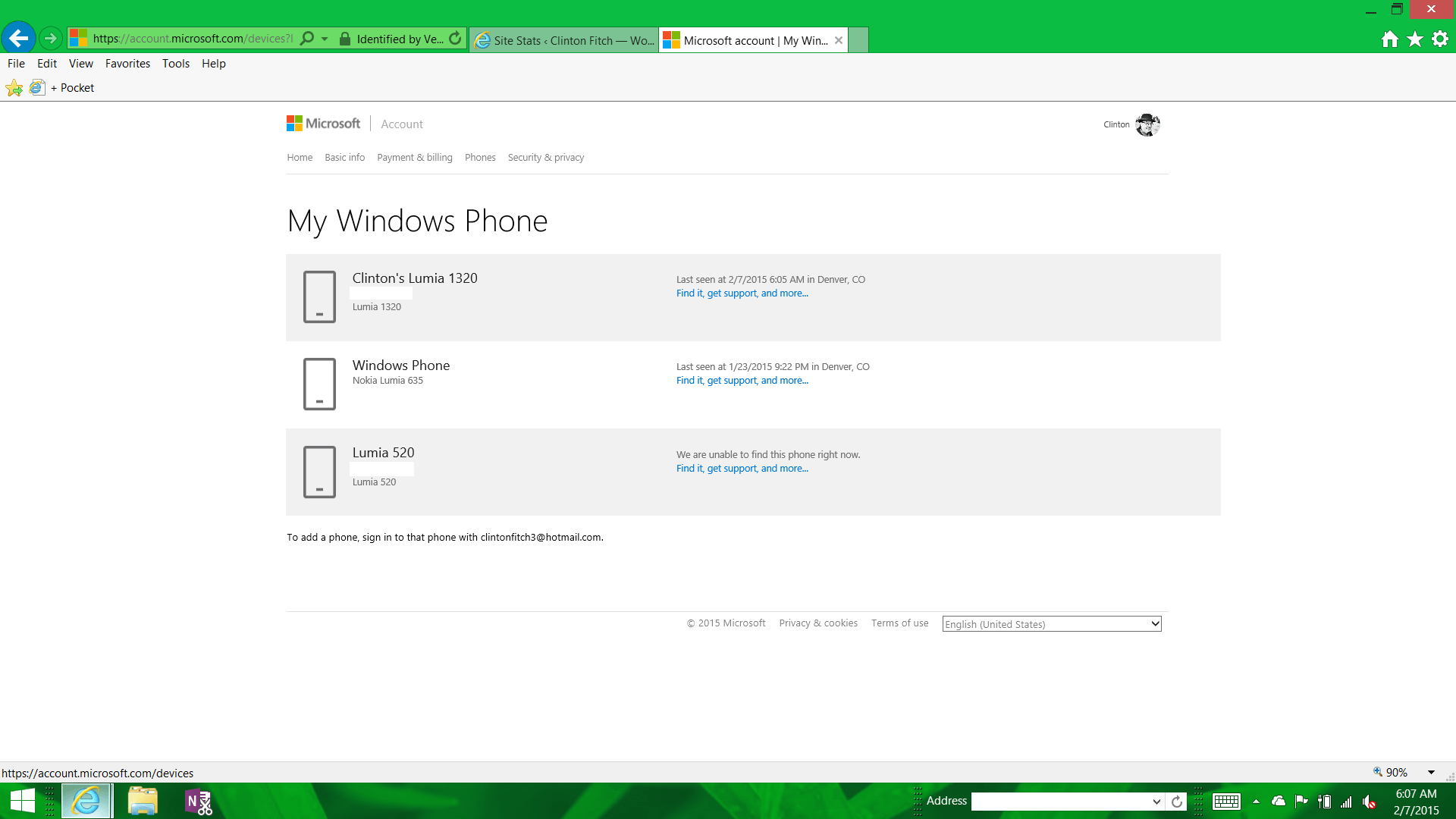Switch to Site Stats Clinton Fitch tab
This screenshot has width=1456, height=819.
coord(563,40)
